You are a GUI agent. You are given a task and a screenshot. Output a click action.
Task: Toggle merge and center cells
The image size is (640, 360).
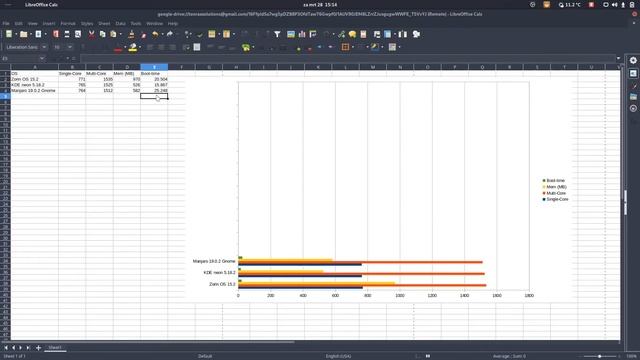[x=197, y=47]
